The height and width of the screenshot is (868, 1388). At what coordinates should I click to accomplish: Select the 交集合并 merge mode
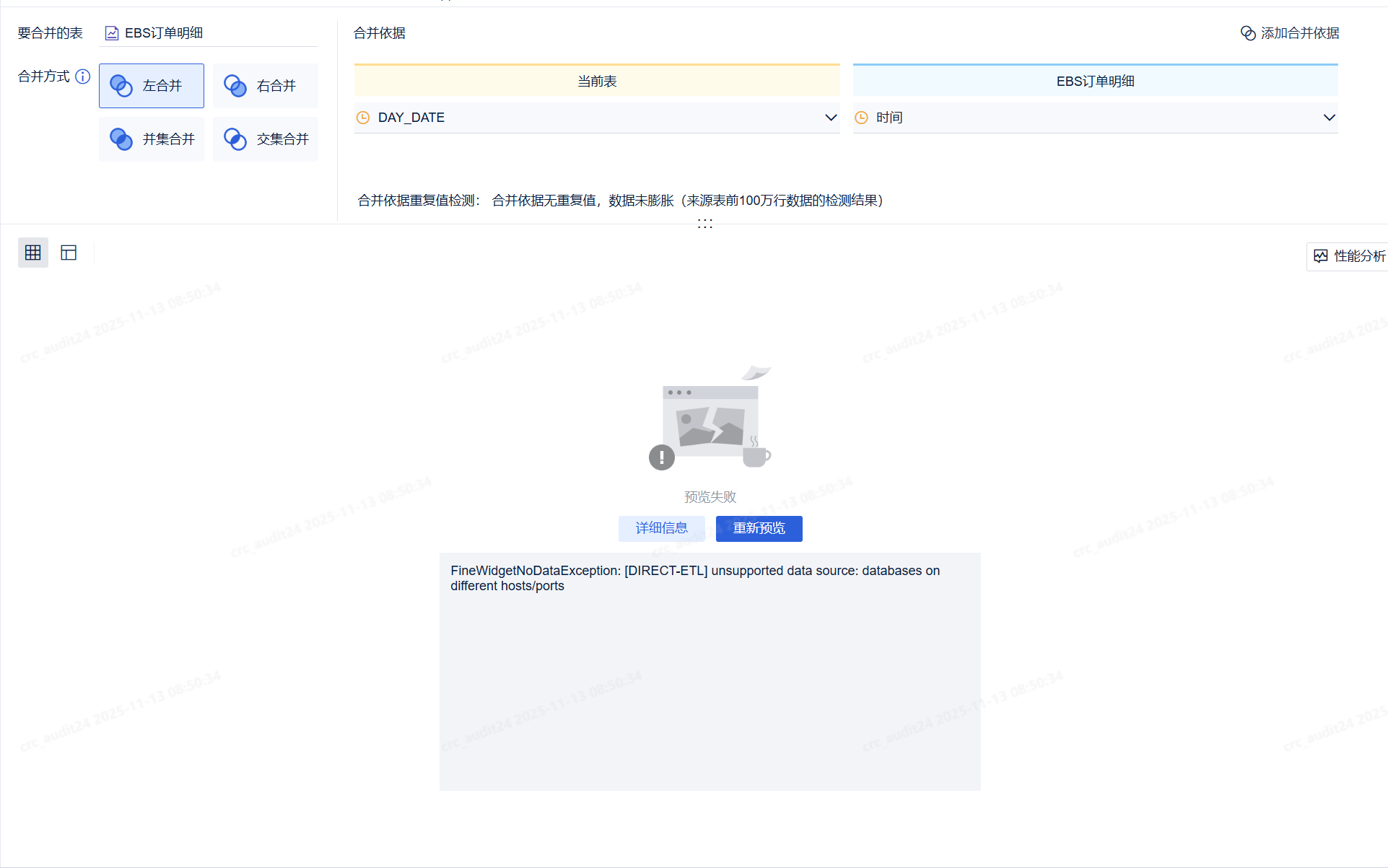[266, 139]
